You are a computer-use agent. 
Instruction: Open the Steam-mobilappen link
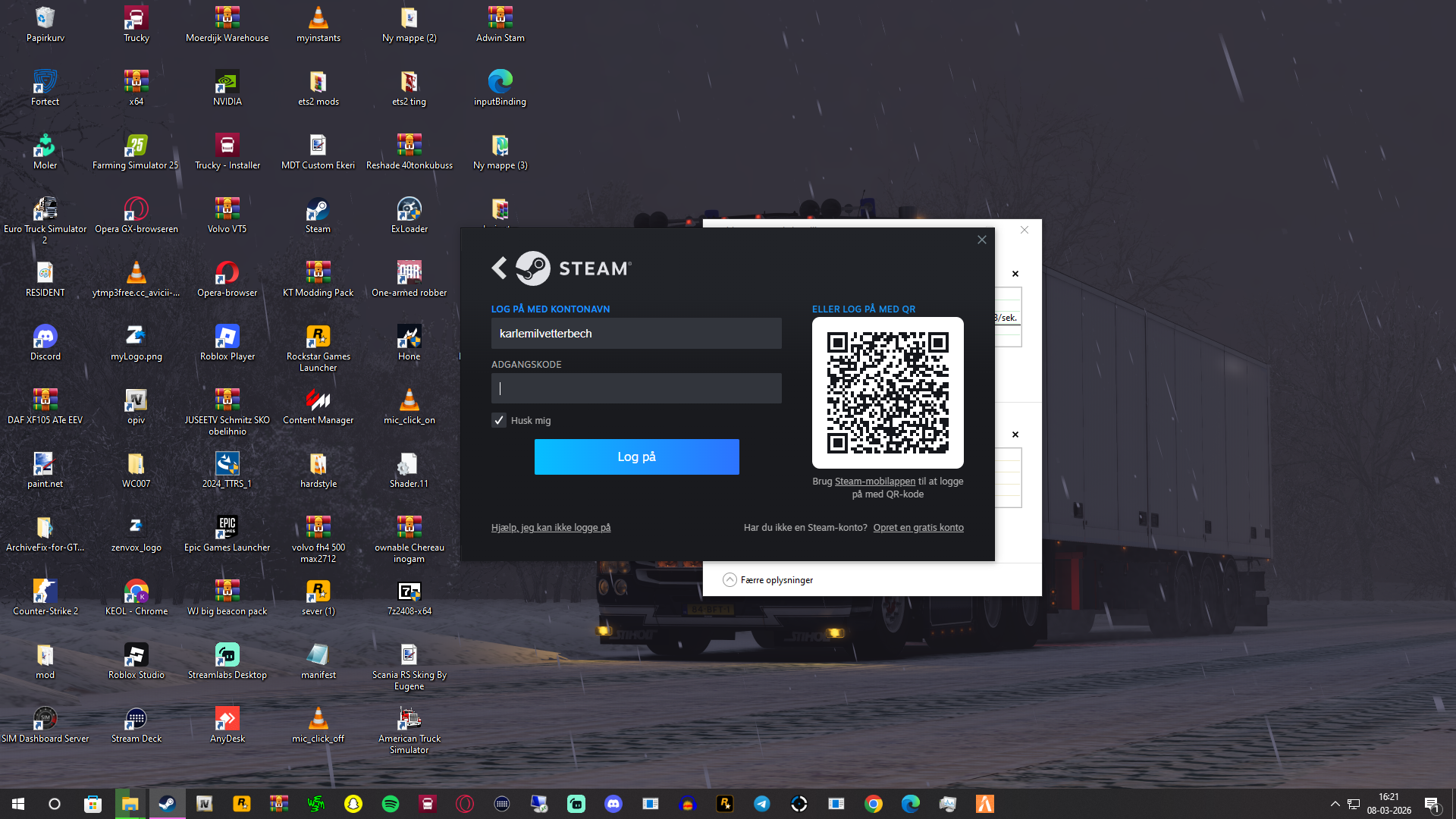(x=874, y=482)
